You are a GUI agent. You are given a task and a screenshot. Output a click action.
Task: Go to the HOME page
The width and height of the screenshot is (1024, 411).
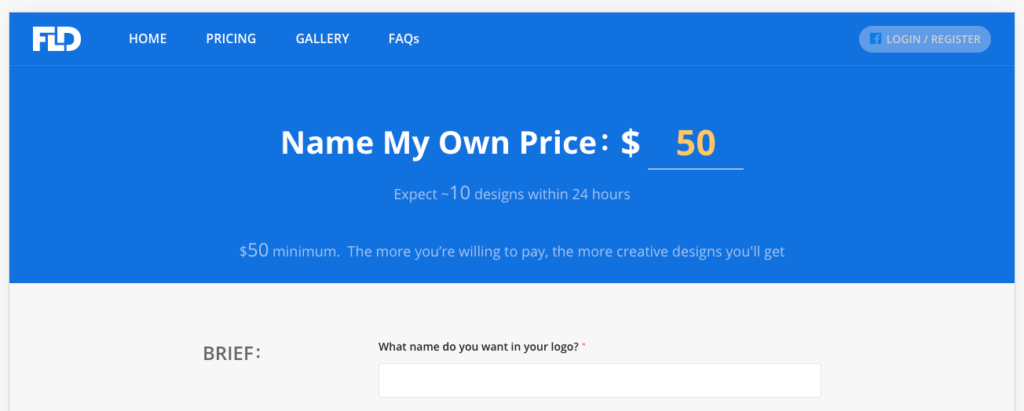[147, 39]
